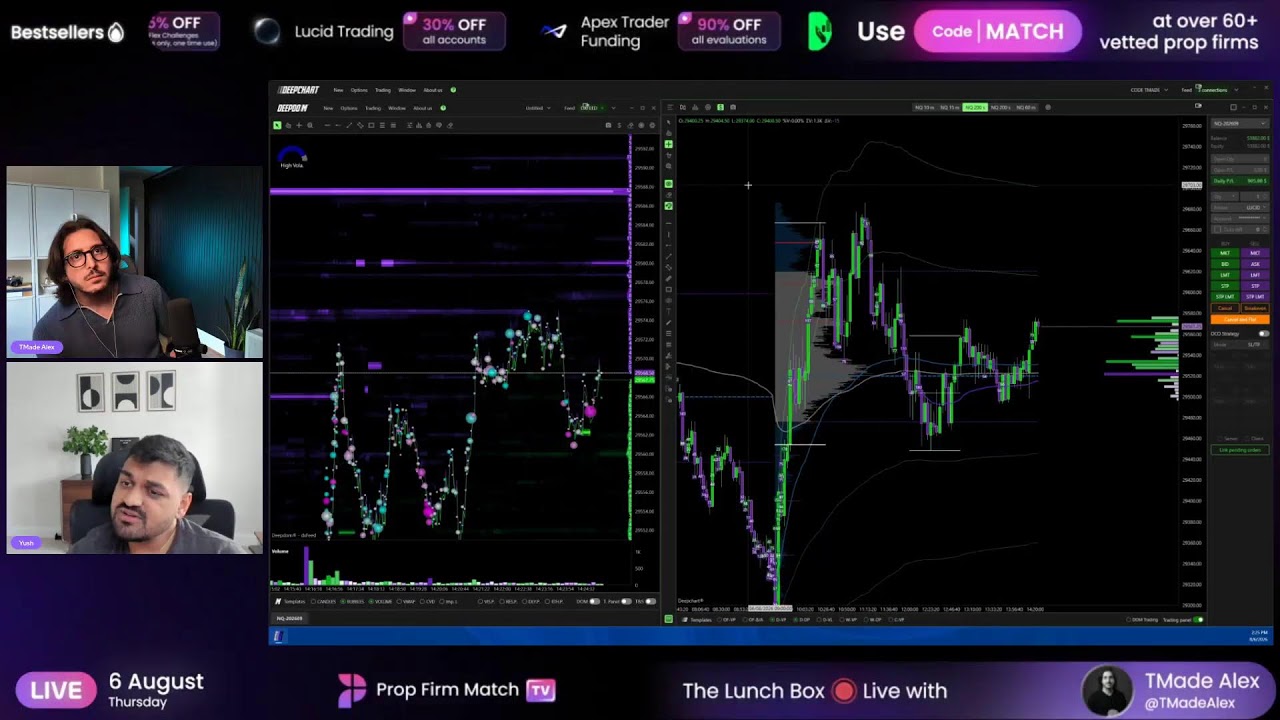
Task: Click the NQ-202609 tab at Deepdom bottom
Action: point(289,618)
